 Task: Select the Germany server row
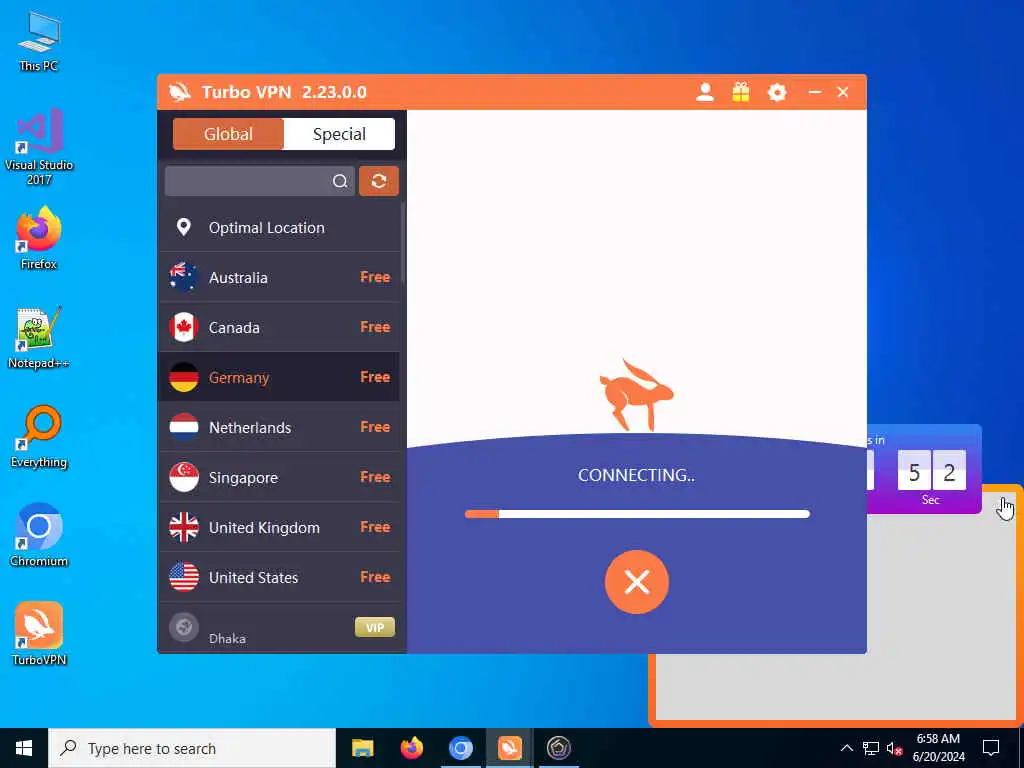point(279,377)
